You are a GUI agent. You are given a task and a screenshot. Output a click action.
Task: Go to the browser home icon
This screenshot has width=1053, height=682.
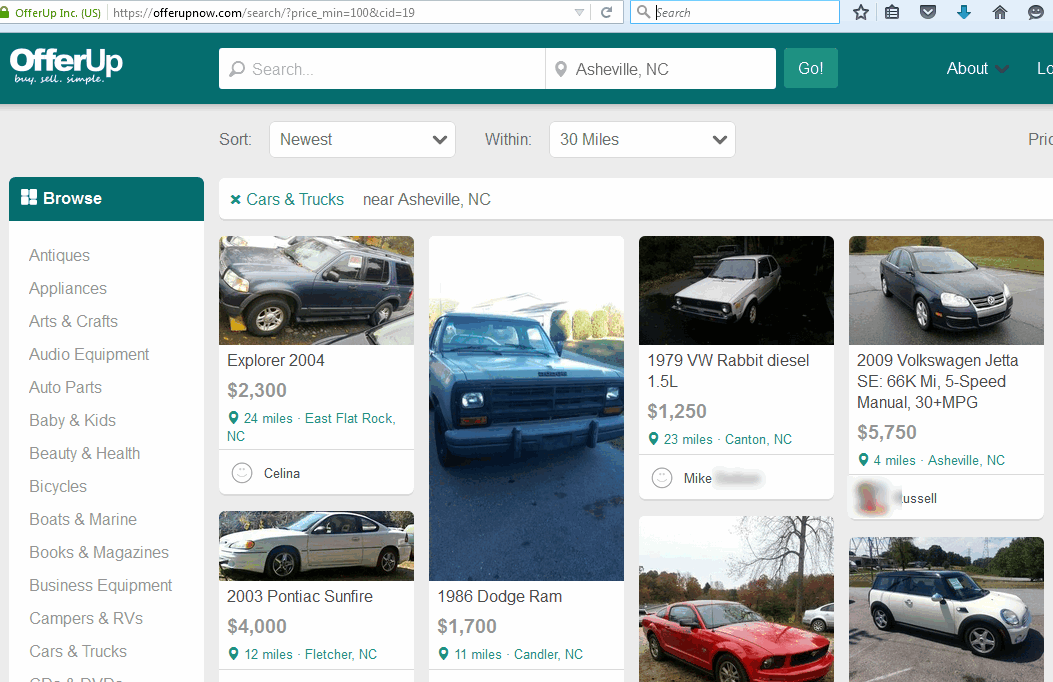pyautogui.click(x=1000, y=12)
